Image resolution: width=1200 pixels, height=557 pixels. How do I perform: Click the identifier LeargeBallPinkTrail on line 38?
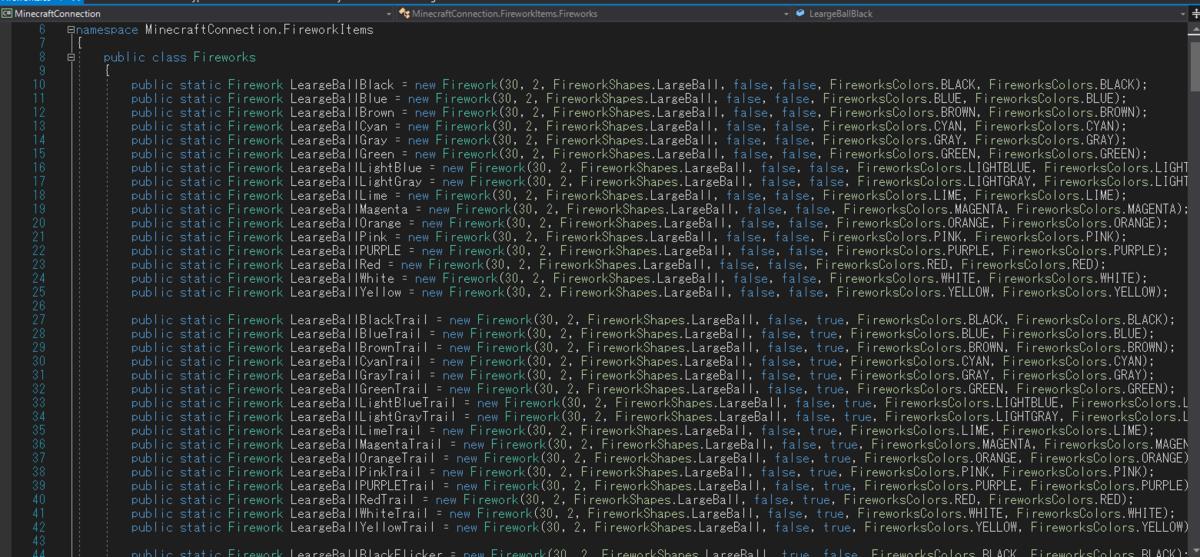[x=356, y=472]
